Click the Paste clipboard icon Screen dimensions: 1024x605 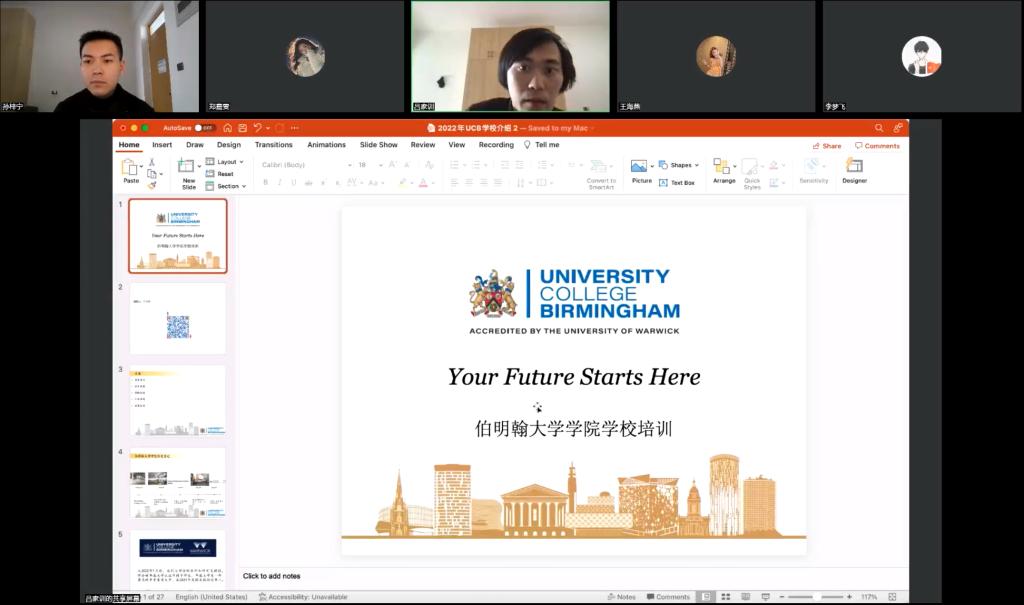(x=129, y=167)
